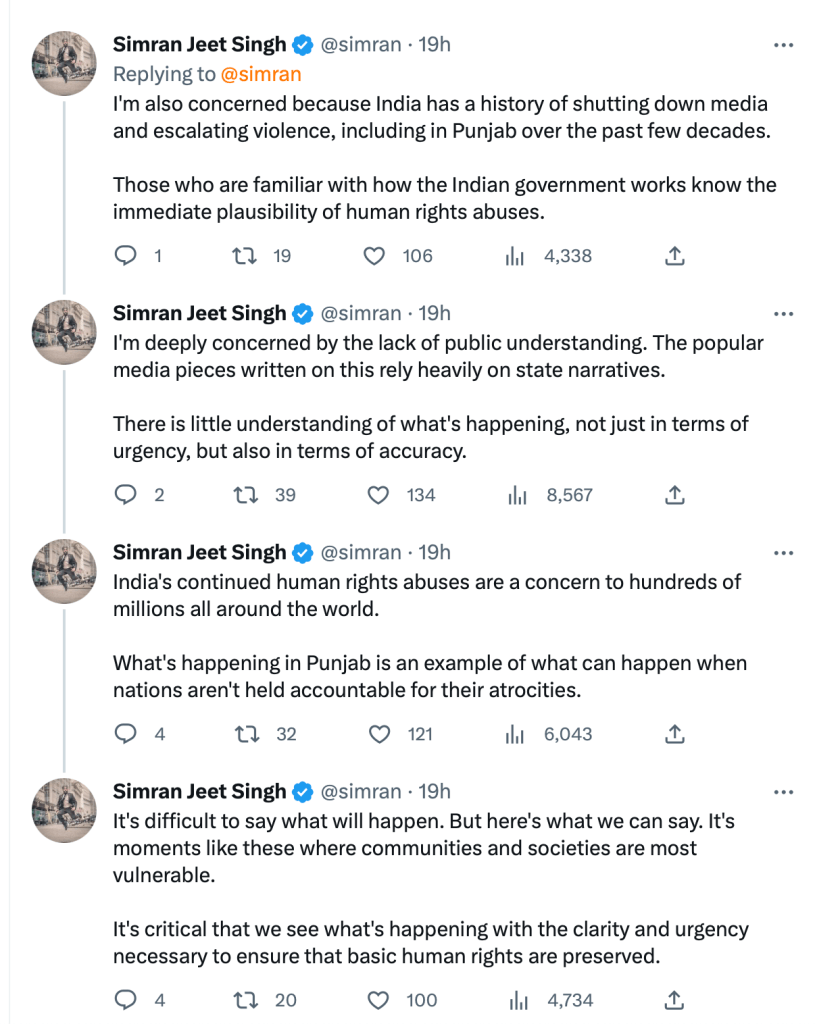Reply to the tweet about state narratives
815x1024 pixels.
(x=126, y=495)
